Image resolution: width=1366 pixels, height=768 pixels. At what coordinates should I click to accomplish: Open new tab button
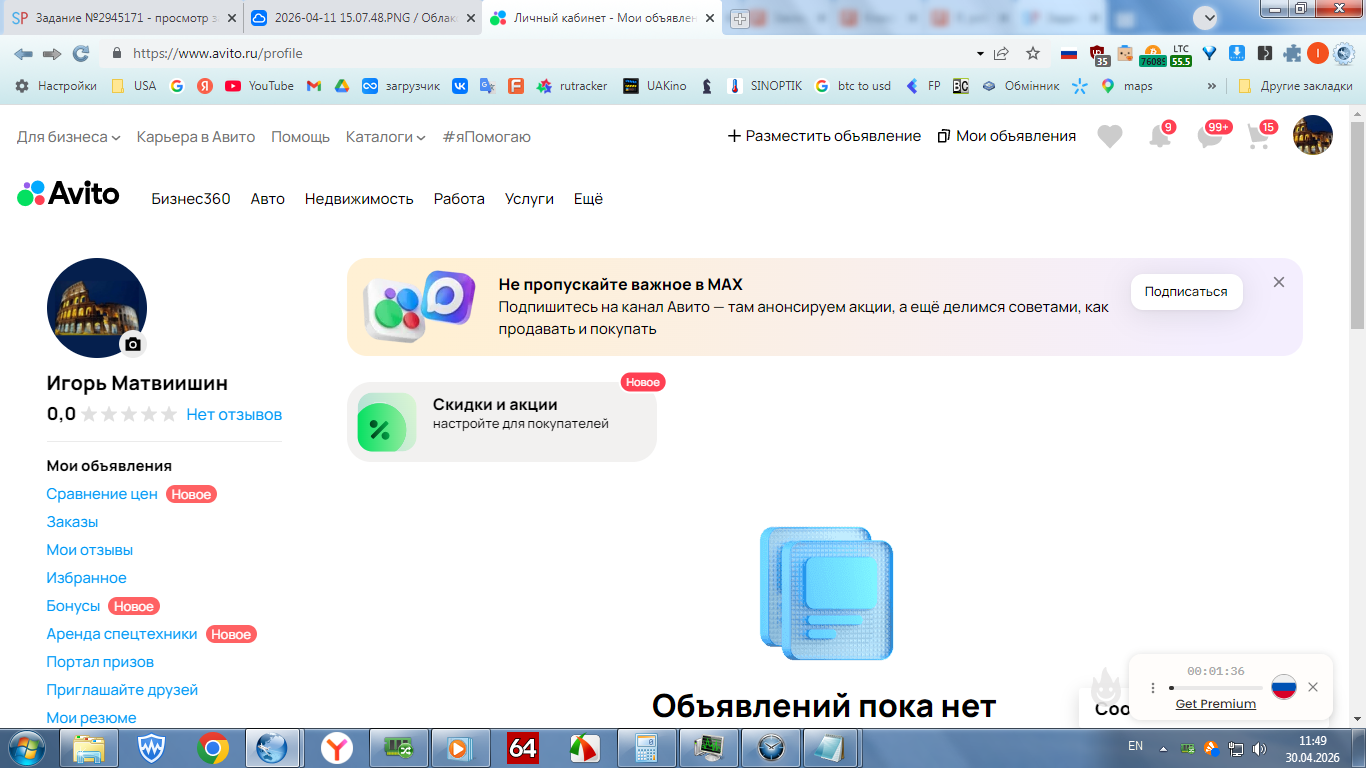pyautogui.click(x=740, y=18)
